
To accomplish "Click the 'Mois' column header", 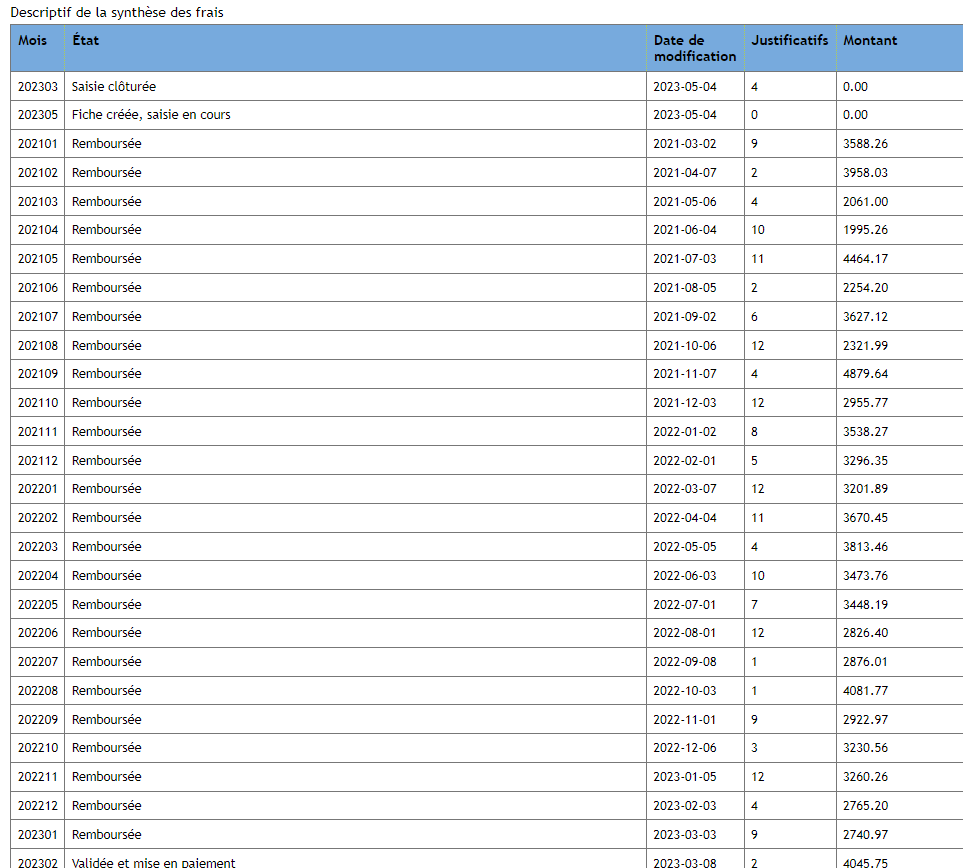I will pyautogui.click(x=37, y=48).
